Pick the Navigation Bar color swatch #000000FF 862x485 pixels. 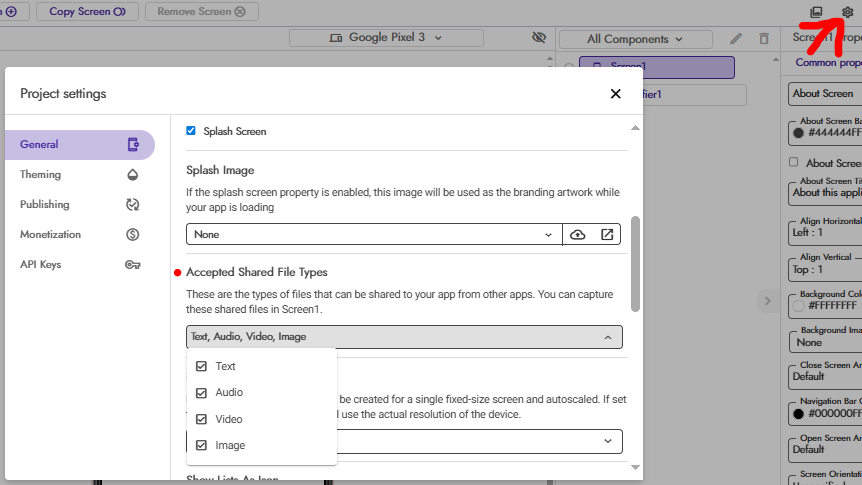tap(798, 413)
